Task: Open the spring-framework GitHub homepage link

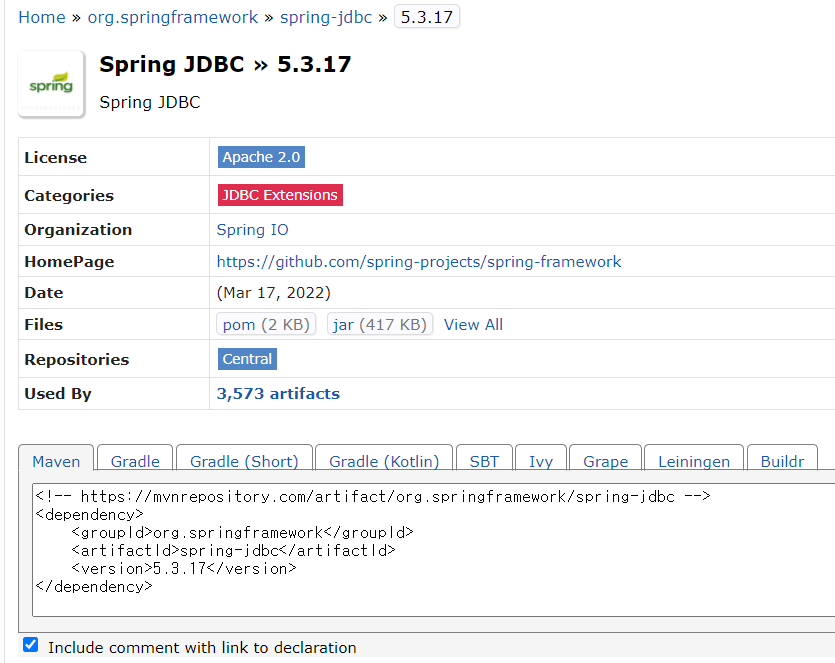Action: (x=417, y=261)
